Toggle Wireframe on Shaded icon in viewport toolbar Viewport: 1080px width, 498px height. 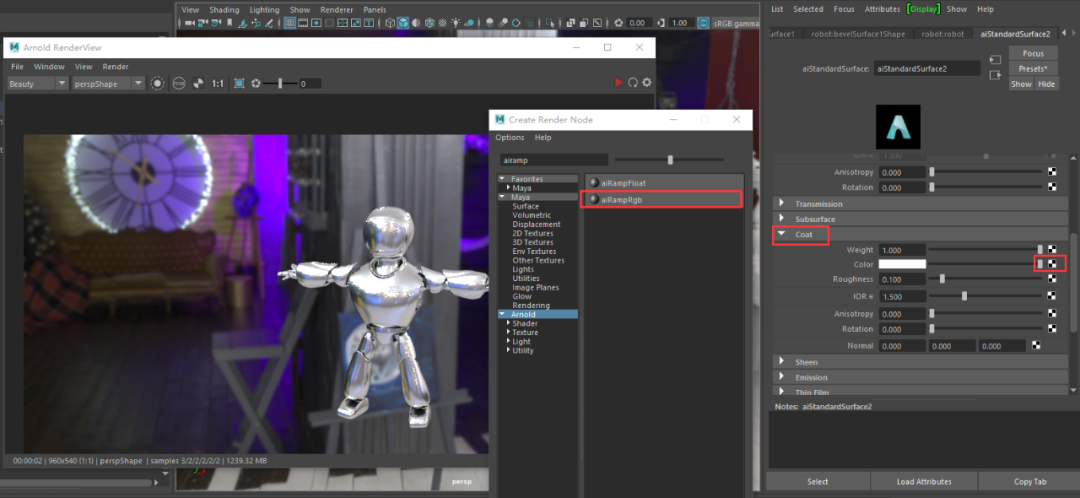[429, 23]
